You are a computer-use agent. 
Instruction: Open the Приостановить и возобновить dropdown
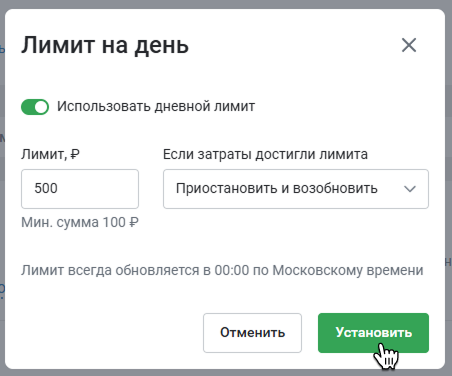point(296,189)
